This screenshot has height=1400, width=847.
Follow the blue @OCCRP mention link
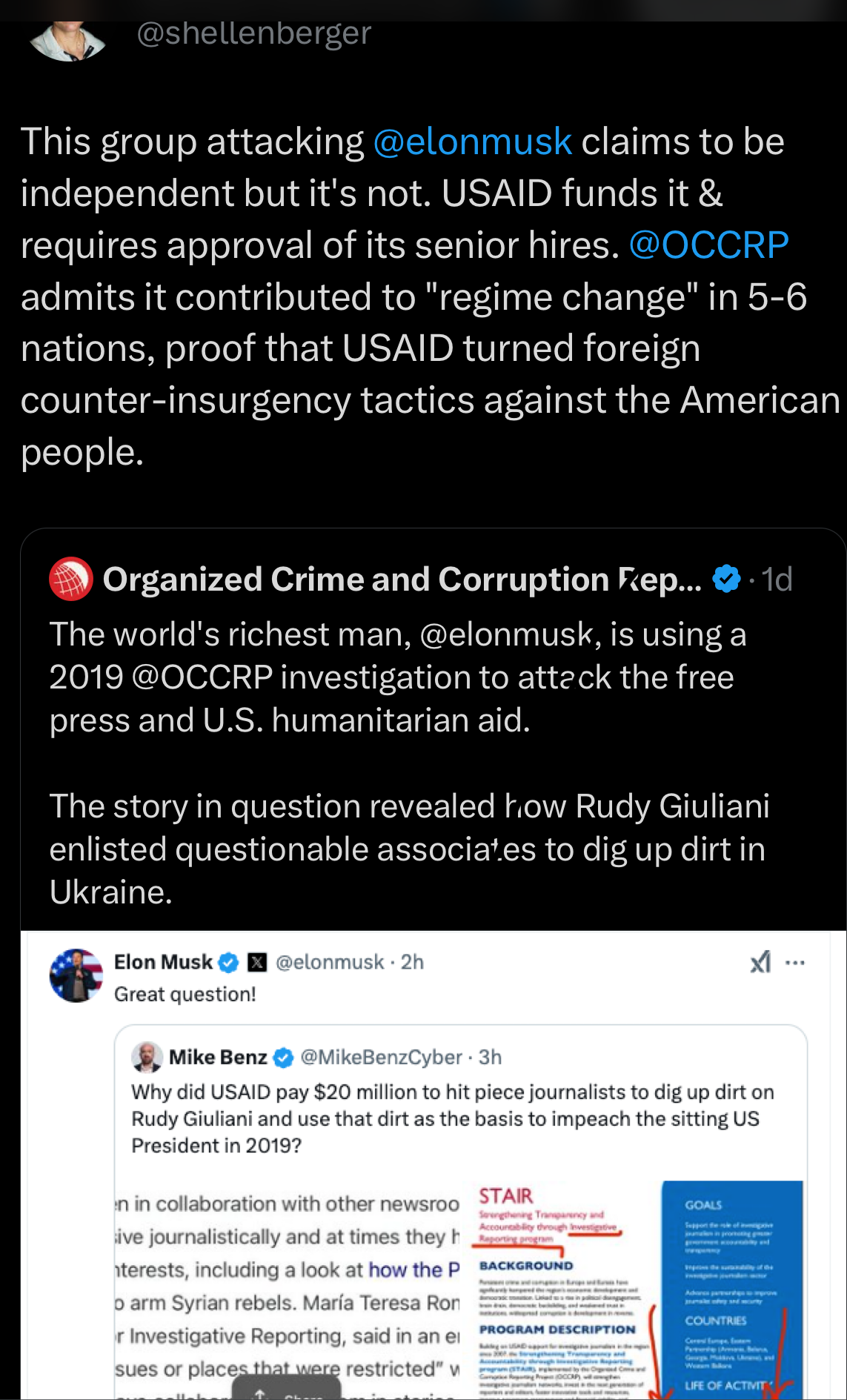[708, 245]
